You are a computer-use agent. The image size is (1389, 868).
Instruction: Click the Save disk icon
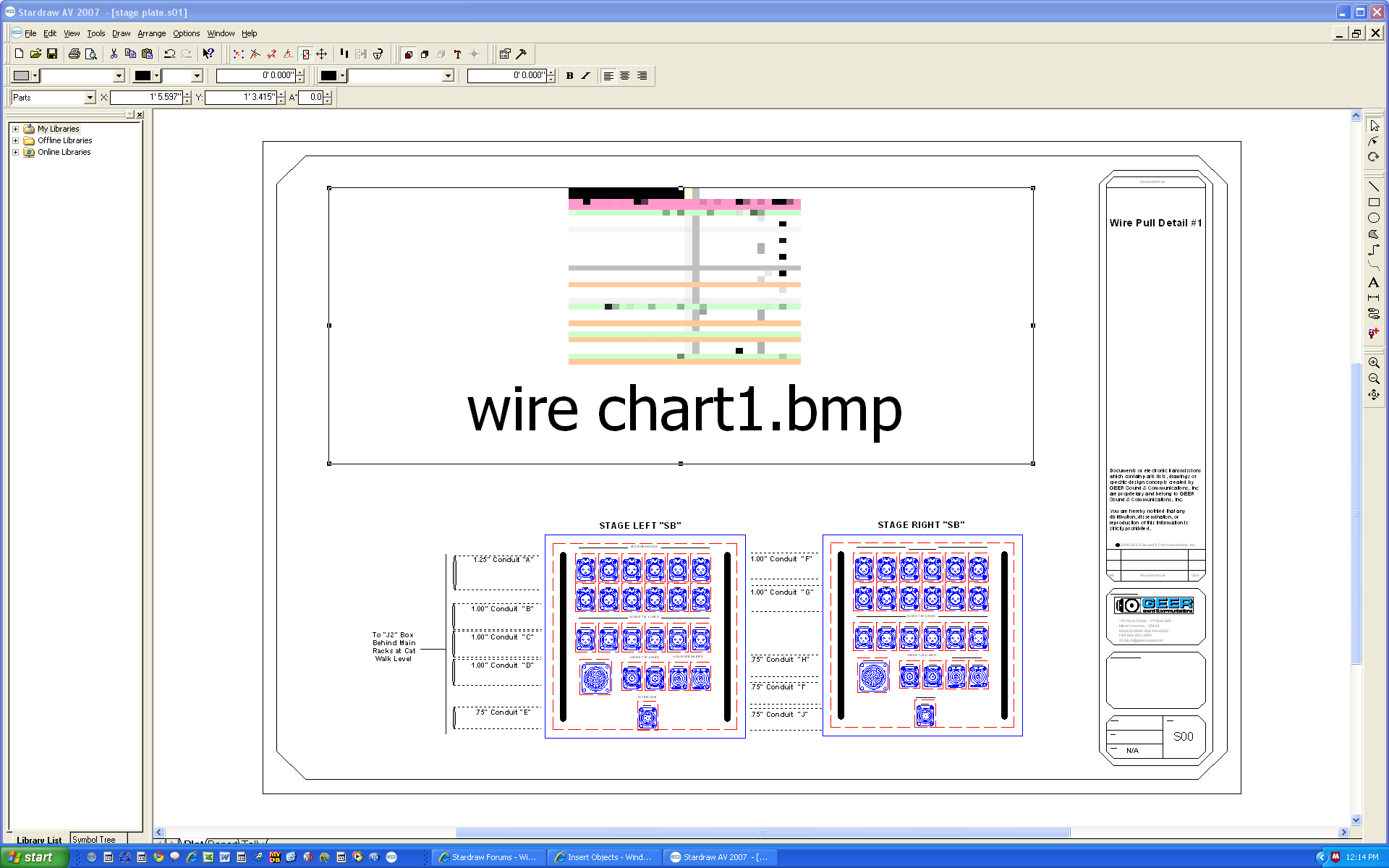coord(52,54)
